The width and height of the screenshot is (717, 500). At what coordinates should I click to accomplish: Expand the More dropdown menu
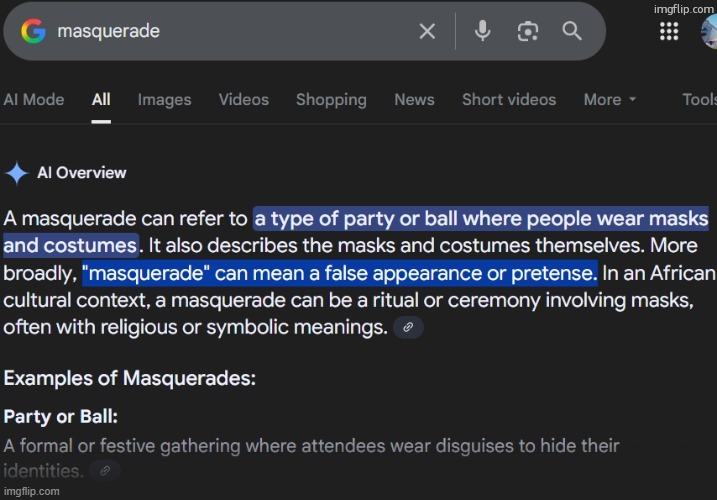pyautogui.click(x=610, y=99)
